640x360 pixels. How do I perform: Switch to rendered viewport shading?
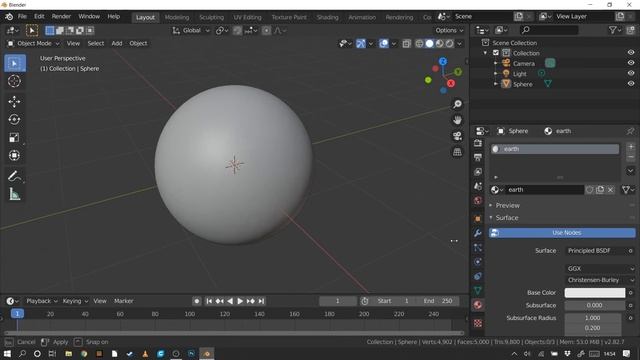[449, 44]
